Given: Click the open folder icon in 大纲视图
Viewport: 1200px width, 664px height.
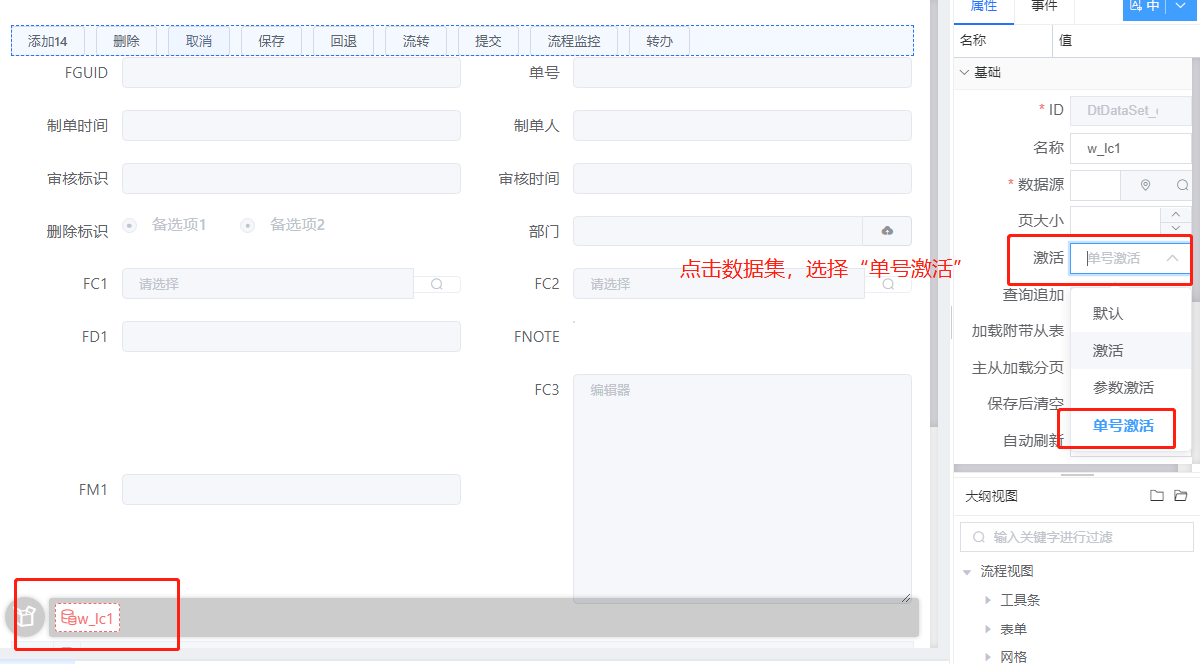Looking at the screenshot, I should coord(1180,496).
